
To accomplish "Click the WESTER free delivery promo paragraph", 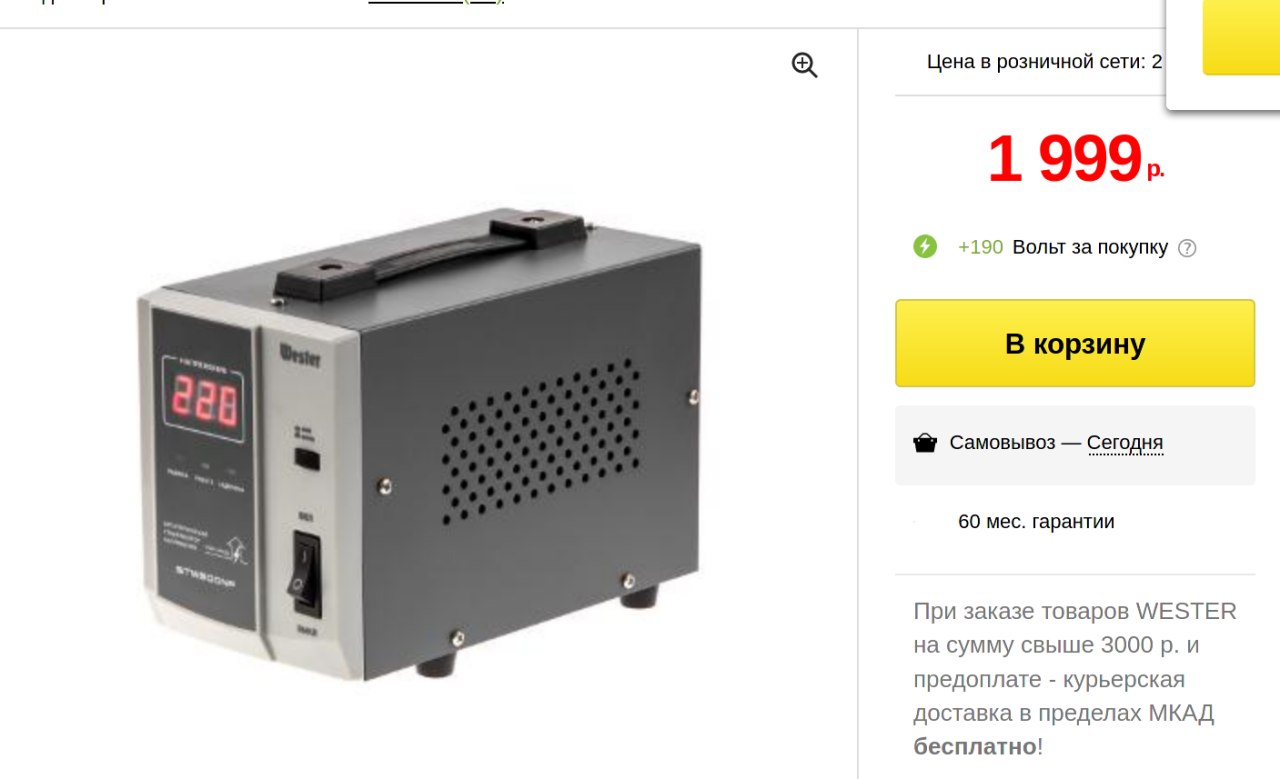I will click(1075, 679).
